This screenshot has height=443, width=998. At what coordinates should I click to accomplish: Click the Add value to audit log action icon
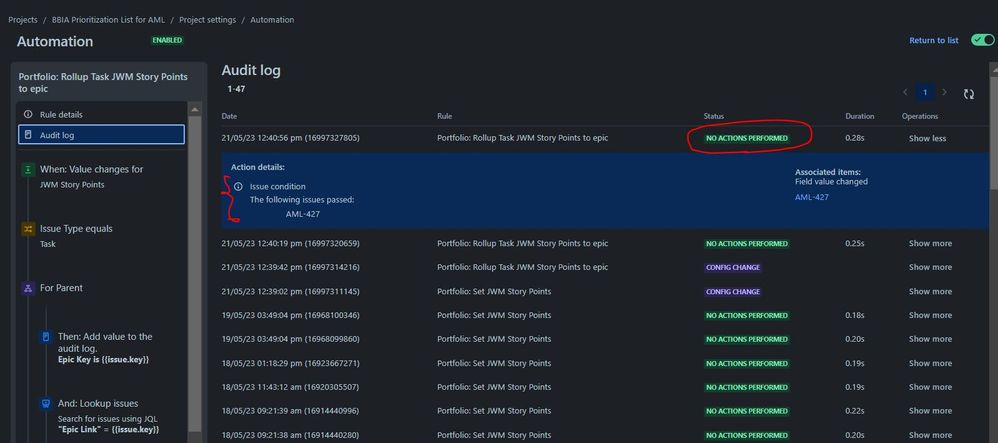pos(46,337)
